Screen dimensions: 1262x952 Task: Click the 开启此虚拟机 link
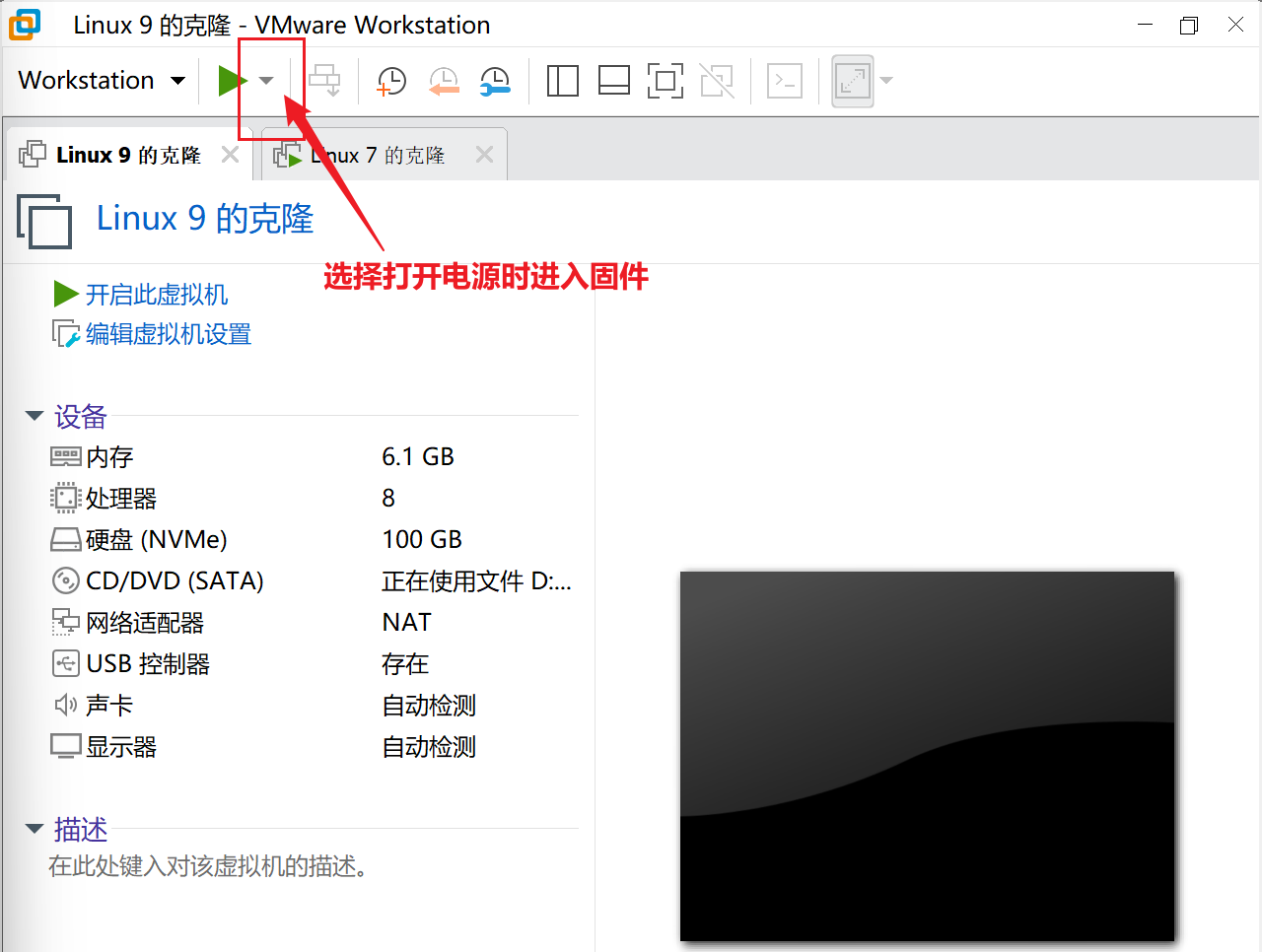pos(157,295)
